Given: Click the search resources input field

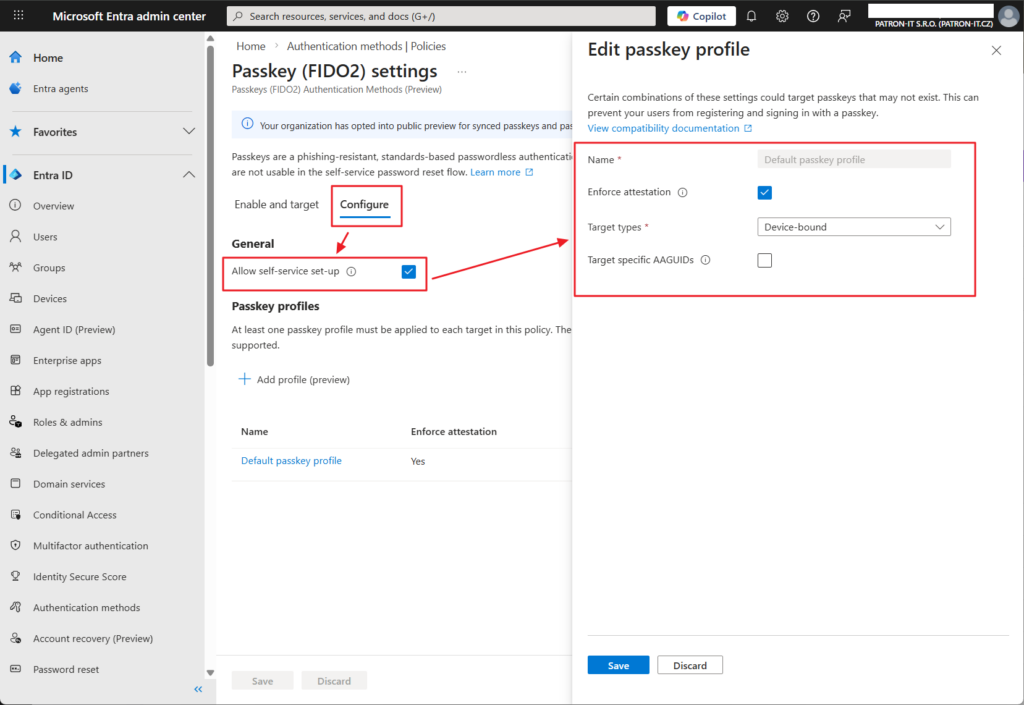Looking at the screenshot, I should (440, 16).
